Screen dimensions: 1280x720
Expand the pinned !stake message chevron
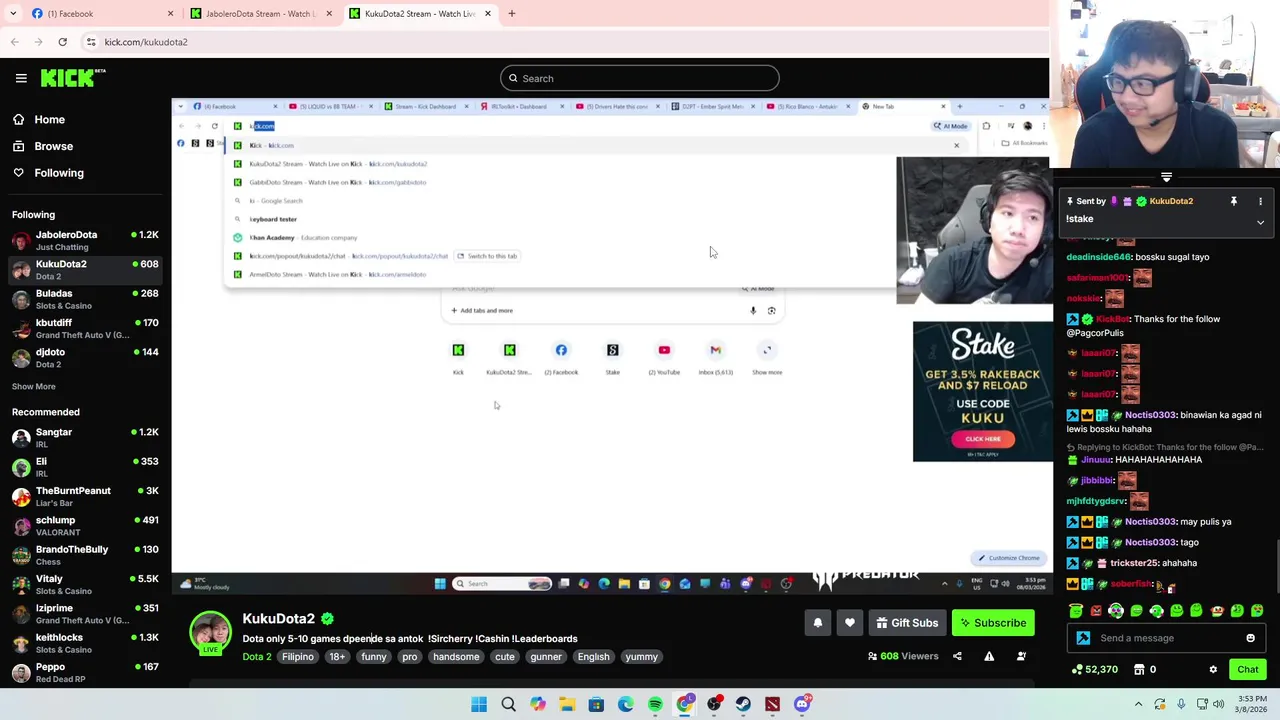(1260, 222)
